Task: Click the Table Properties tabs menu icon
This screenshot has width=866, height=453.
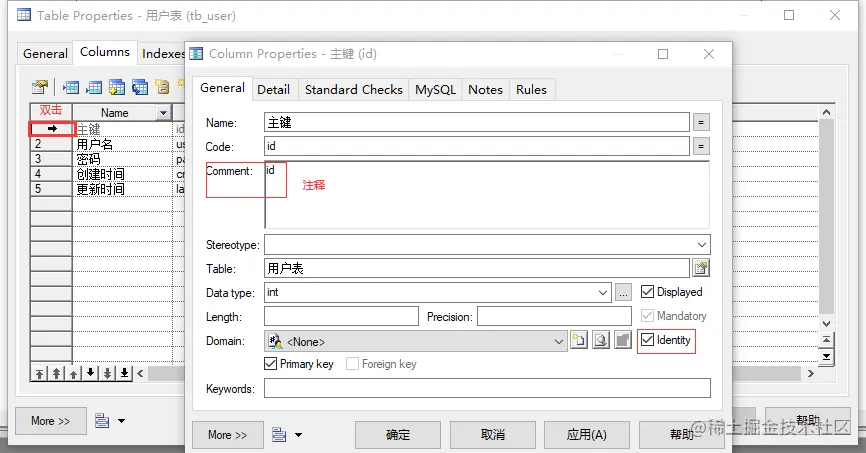Action: (102, 421)
